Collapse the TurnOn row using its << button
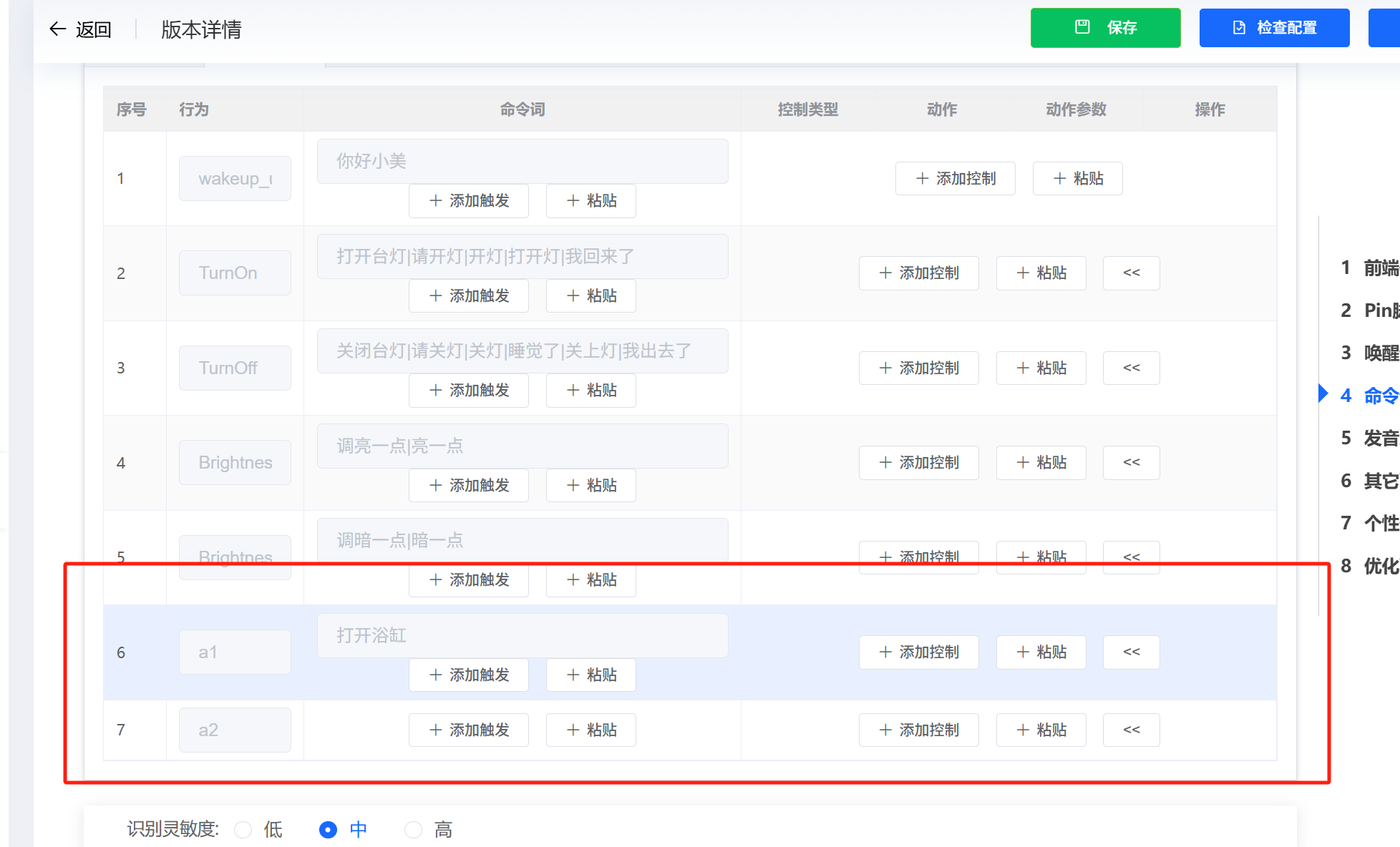 [1131, 273]
